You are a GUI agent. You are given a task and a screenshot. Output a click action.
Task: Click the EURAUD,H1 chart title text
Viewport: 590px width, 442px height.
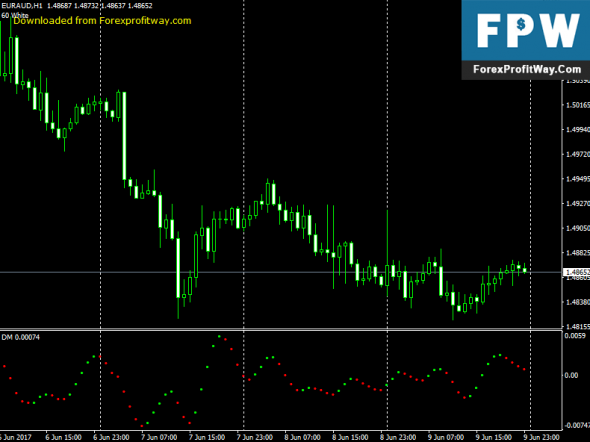(x=22, y=6)
